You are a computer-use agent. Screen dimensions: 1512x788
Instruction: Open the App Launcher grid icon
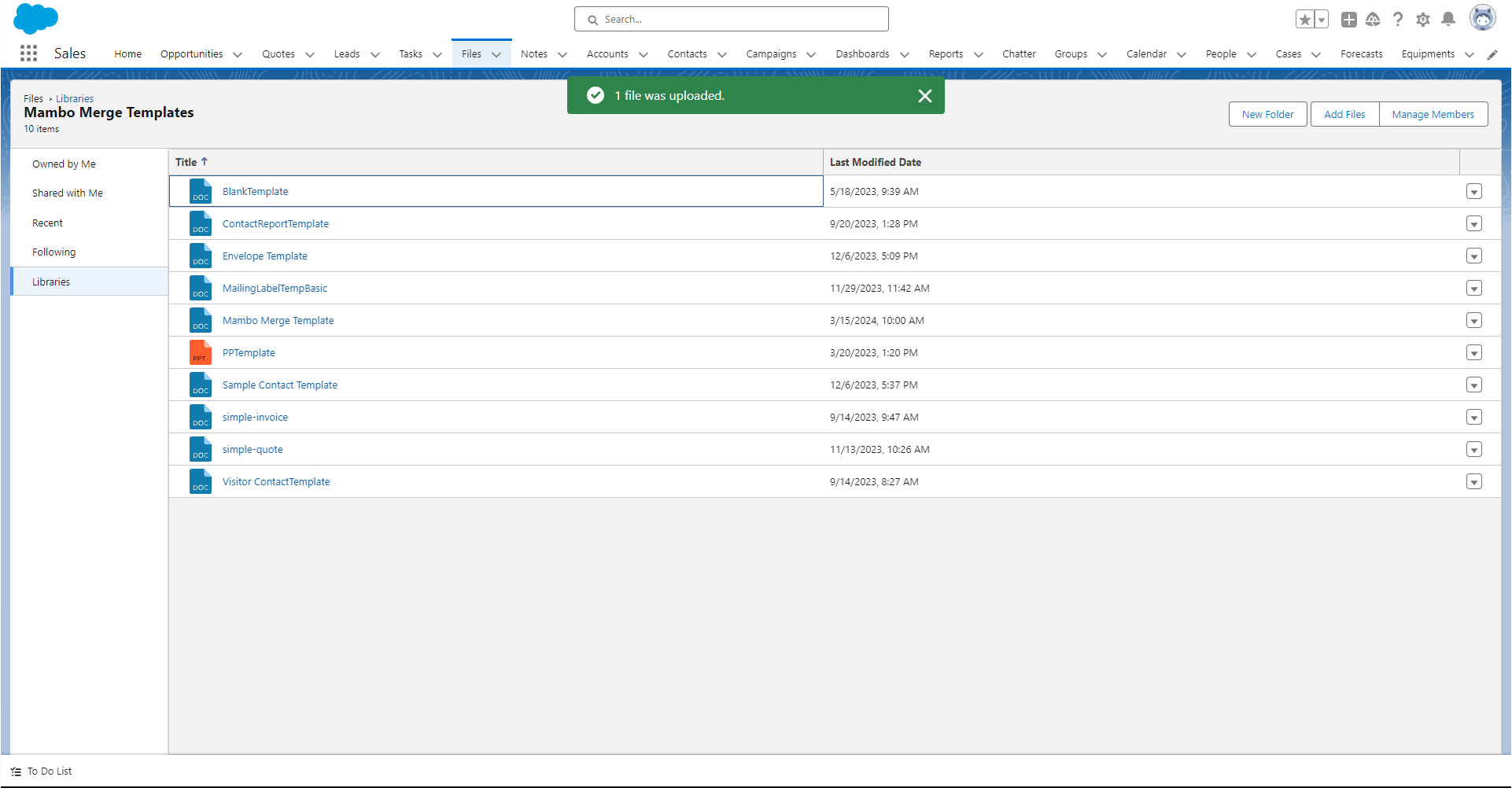point(29,53)
